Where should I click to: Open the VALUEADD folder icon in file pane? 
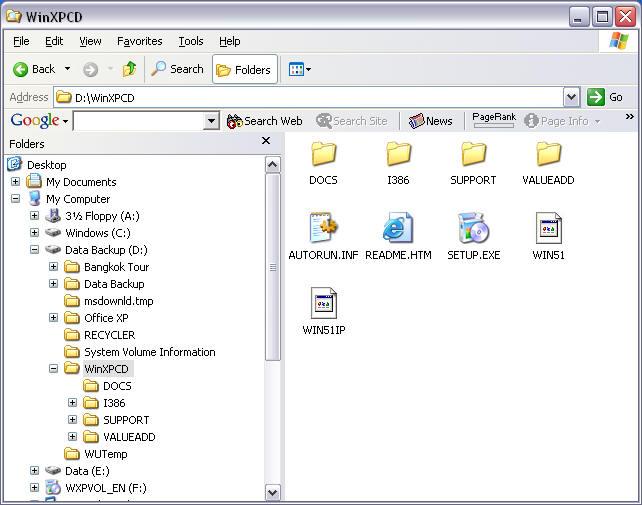548,154
